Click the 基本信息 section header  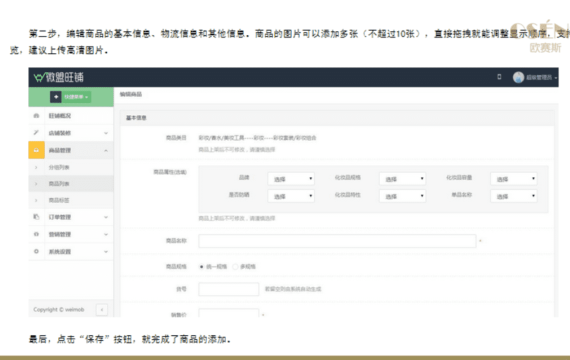(x=136, y=118)
